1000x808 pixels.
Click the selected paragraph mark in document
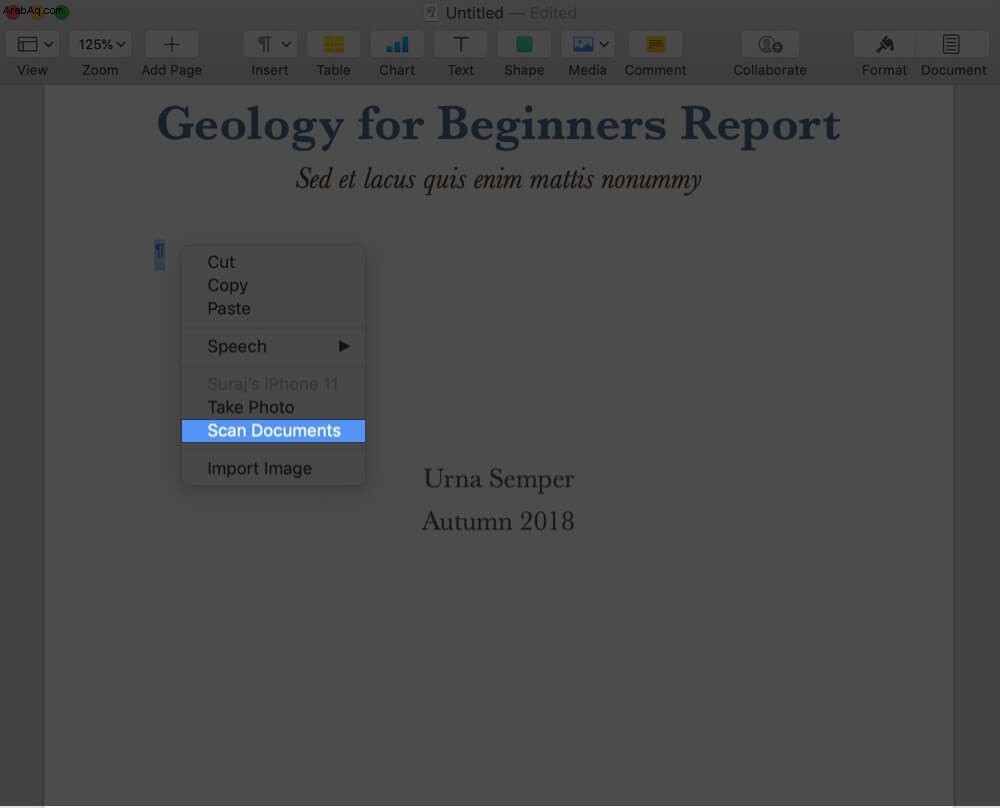click(x=159, y=254)
